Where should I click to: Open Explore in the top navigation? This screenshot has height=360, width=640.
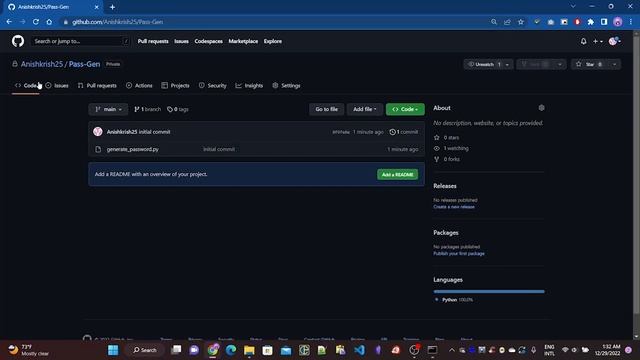pos(273,41)
